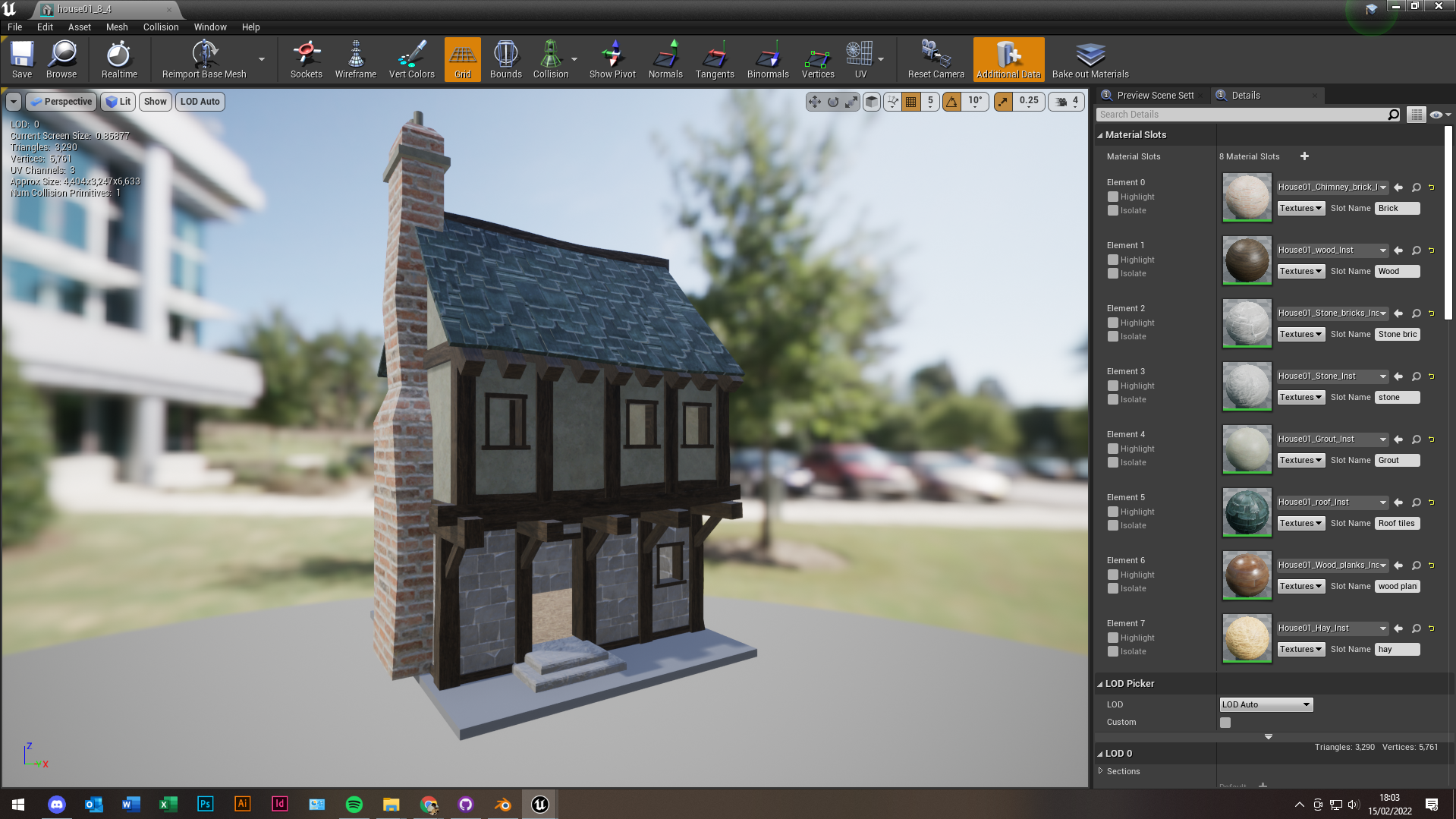Toggle camera speed setting in viewport
This screenshot has width=1456, height=819.
click(x=1067, y=101)
